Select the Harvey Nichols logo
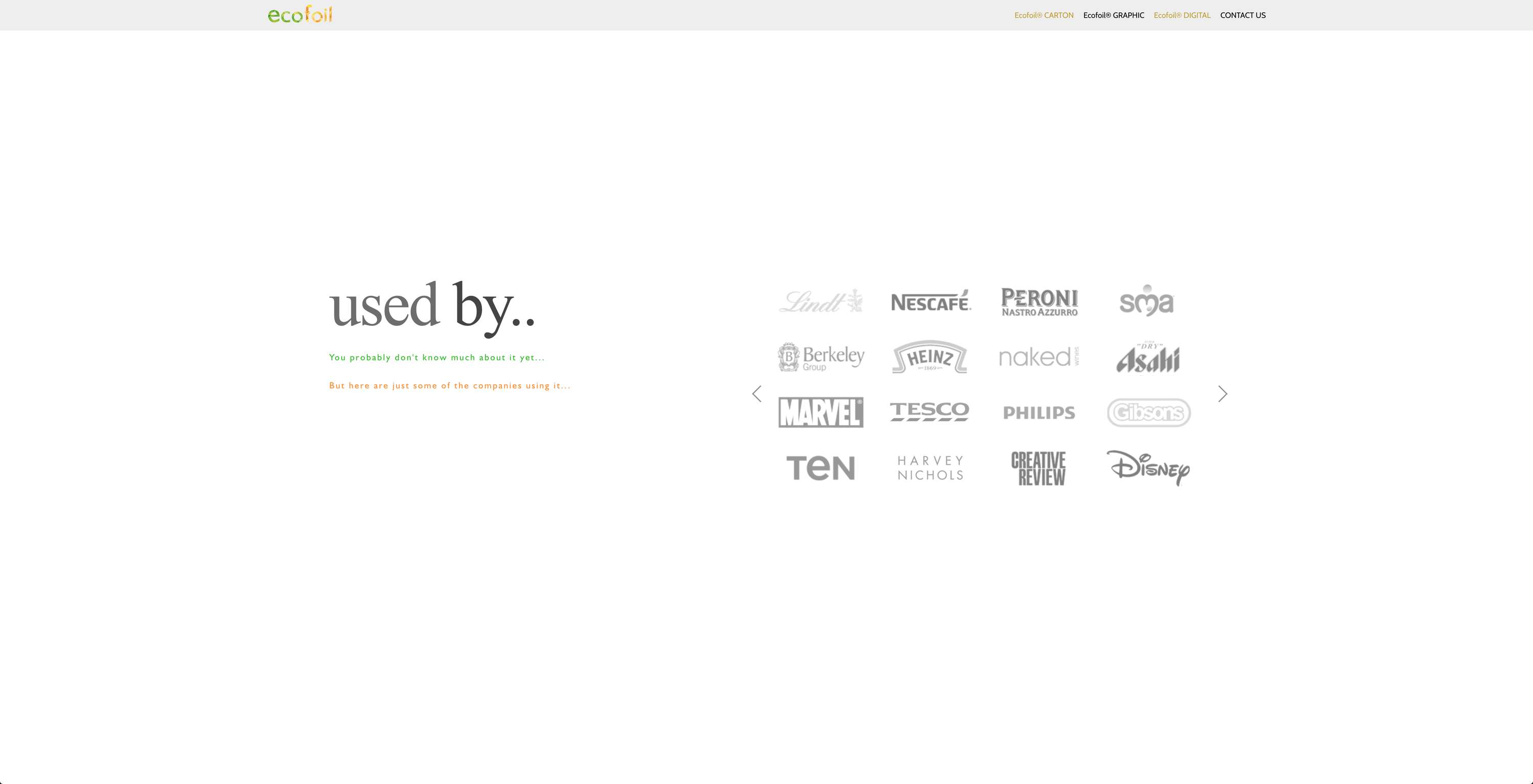This screenshot has width=1533, height=784. [931, 468]
